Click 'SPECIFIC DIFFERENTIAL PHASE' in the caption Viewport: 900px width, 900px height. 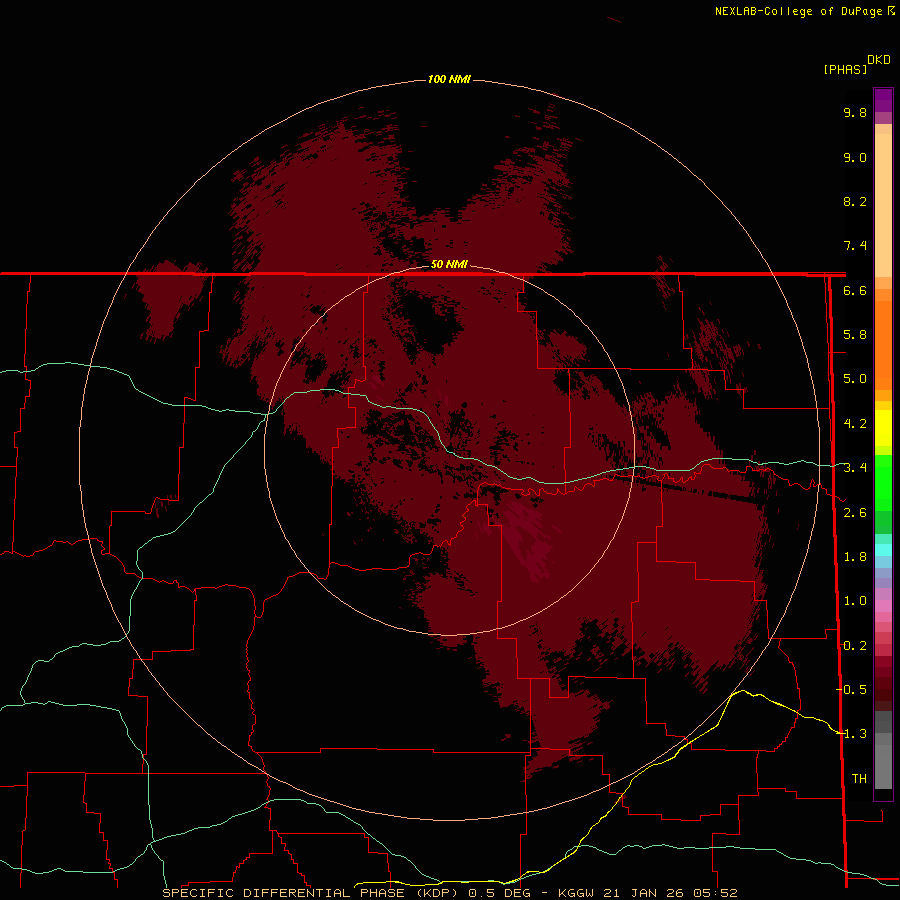pos(285,893)
